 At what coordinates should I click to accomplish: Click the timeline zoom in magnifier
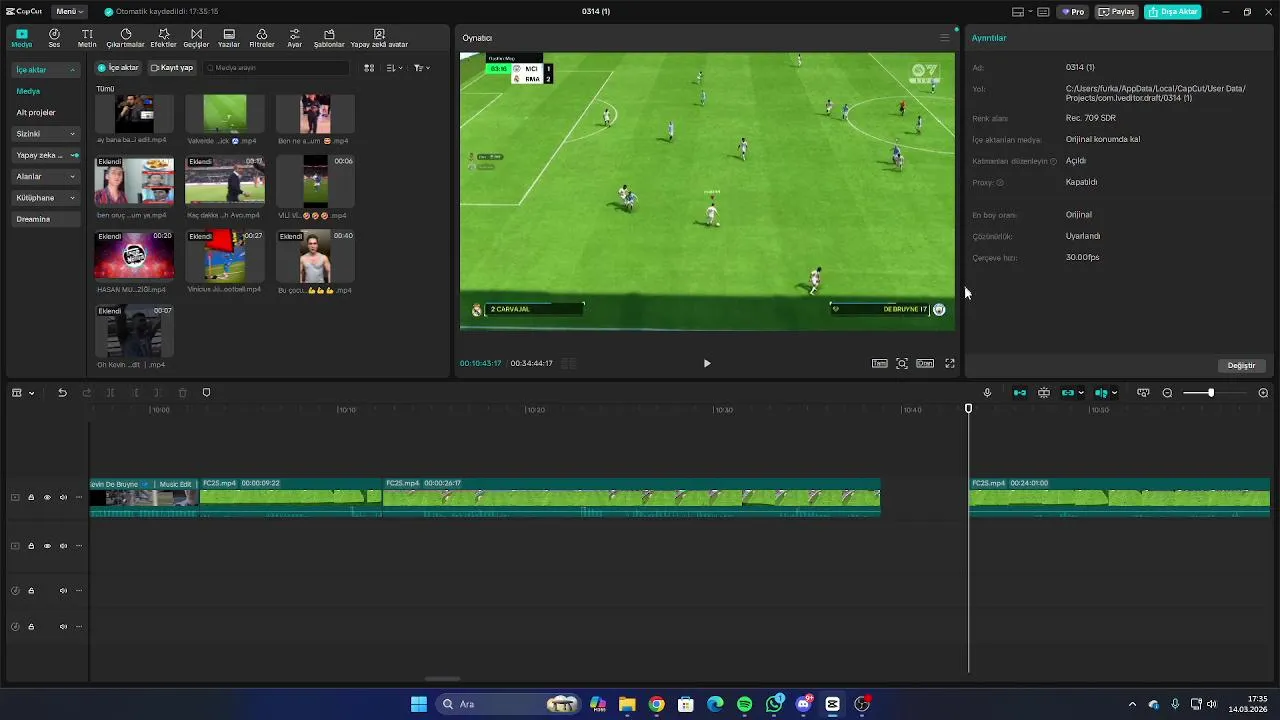click(x=1263, y=393)
